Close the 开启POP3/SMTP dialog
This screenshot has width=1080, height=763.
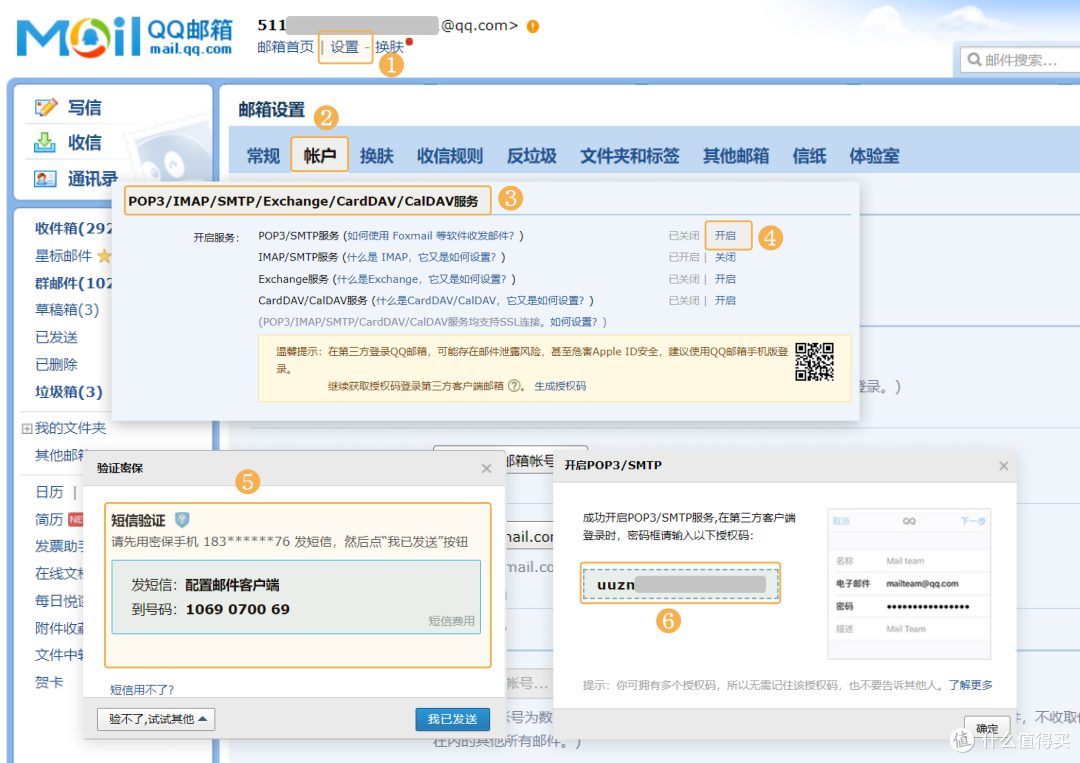point(1004,466)
